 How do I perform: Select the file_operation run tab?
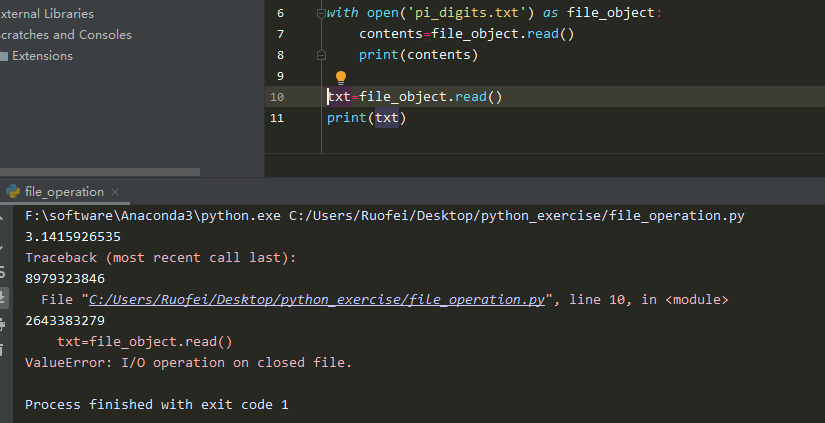coord(64,192)
